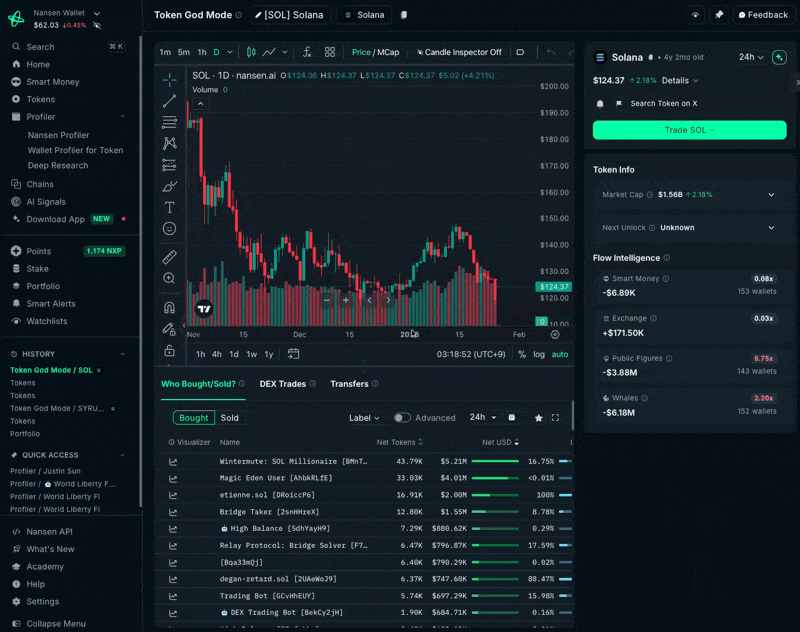This screenshot has width=800, height=632.
Task: Open Smart Money in the sidebar
Action: (53, 82)
